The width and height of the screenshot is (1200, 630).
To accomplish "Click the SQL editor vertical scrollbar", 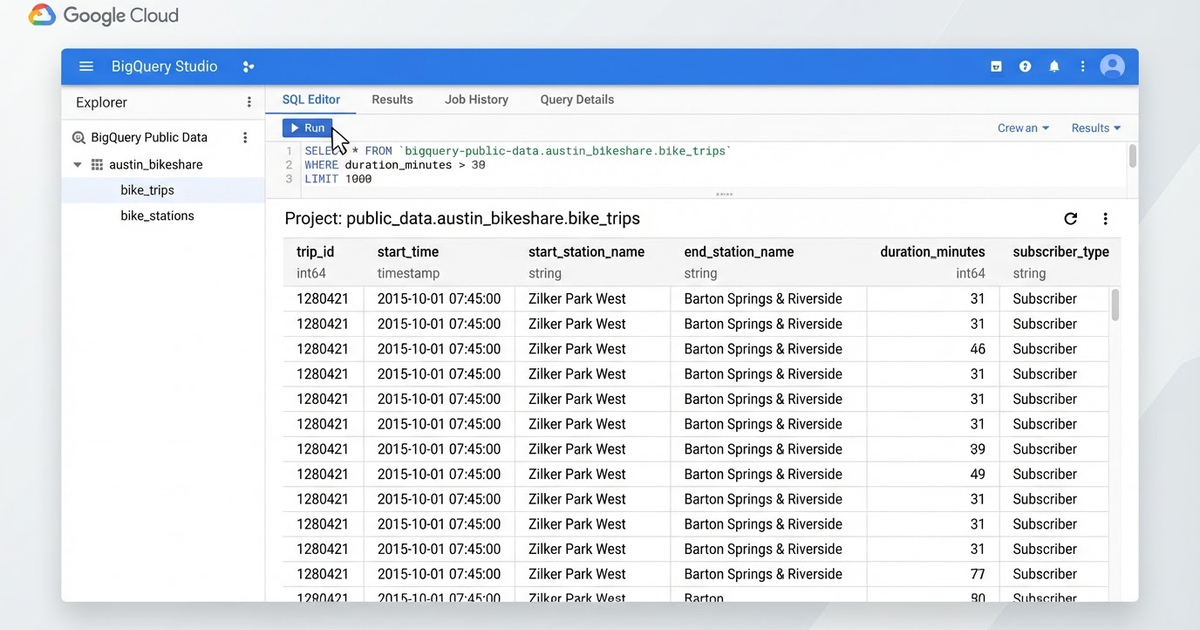I will click(1132, 156).
